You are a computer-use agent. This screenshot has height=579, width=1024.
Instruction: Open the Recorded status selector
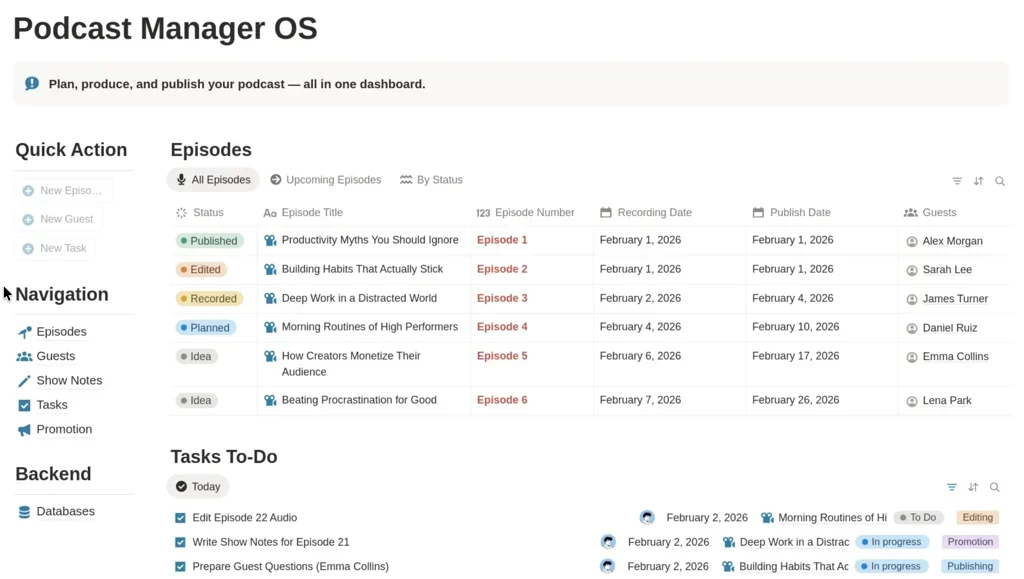[x=209, y=298]
